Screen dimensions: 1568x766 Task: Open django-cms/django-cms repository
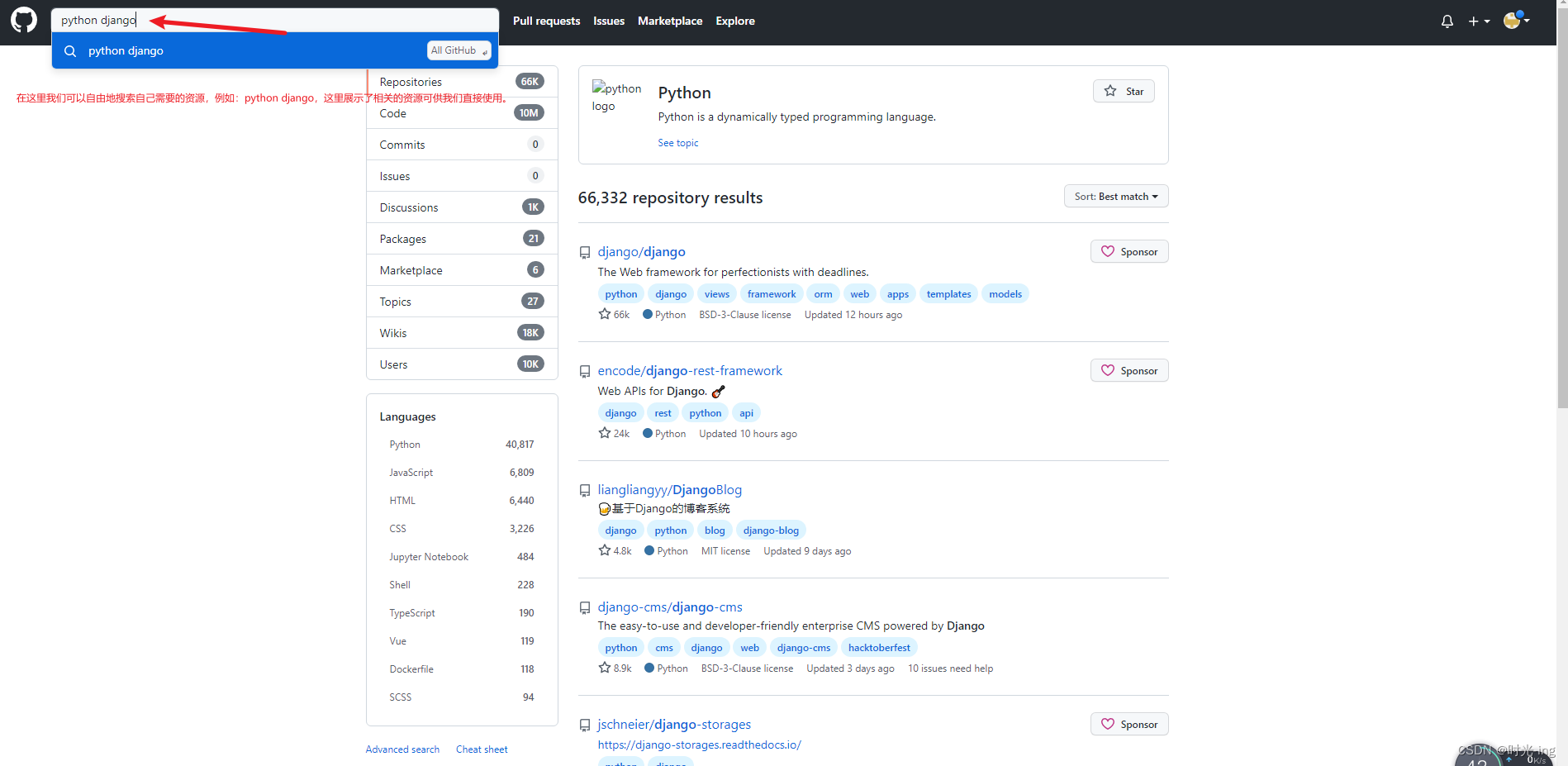tap(670, 607)
